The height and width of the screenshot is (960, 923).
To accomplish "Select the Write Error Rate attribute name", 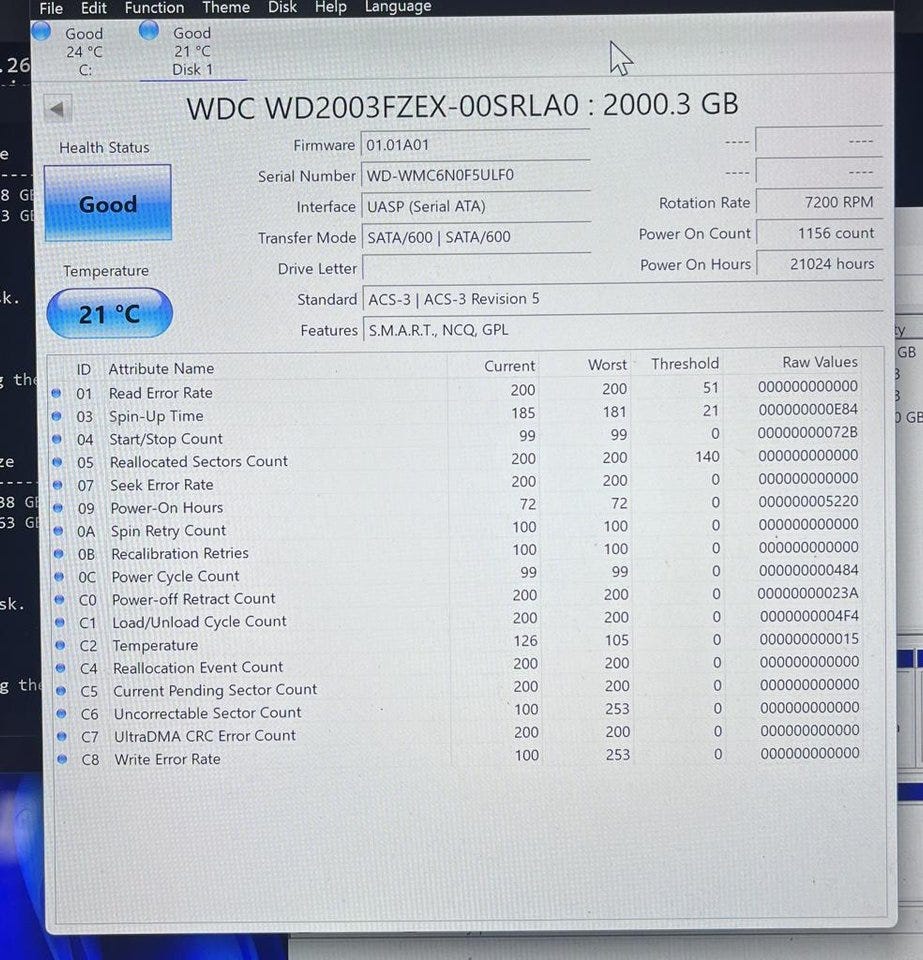I will [x=168, y=759].
